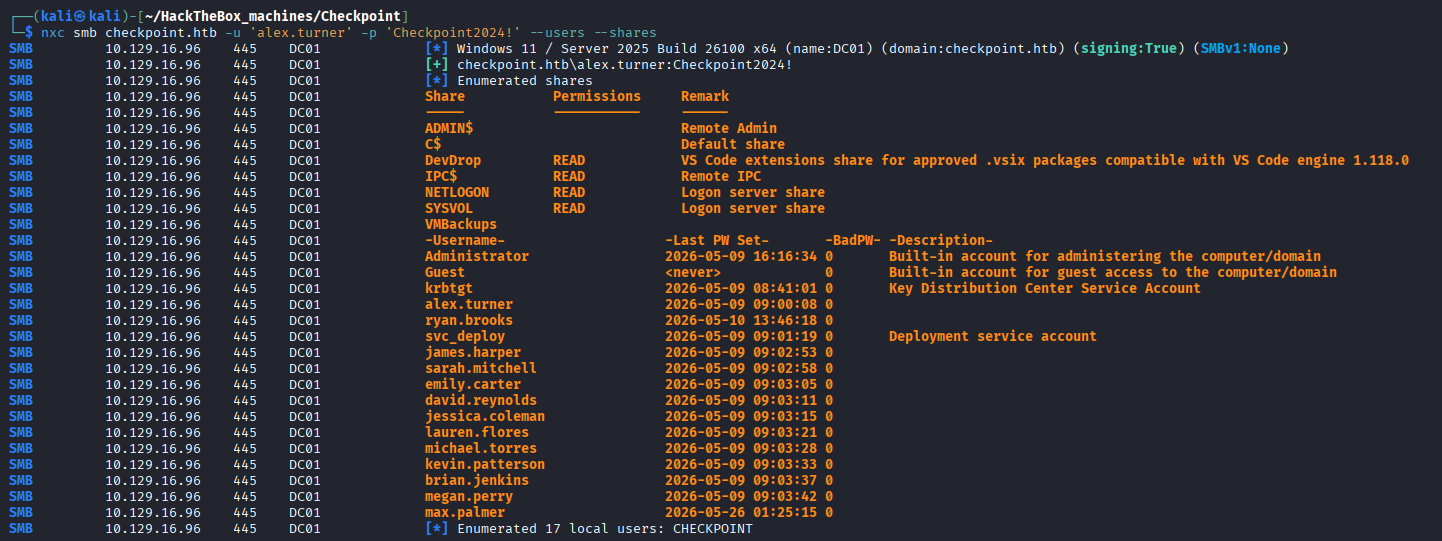Click the 'Key Distribution Center Service Account' description
This screenshot has width=1442, height=541.
pos(1045,288)
